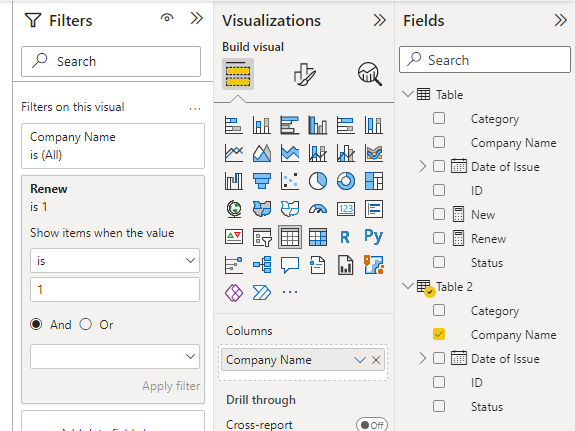Select the Power Apps visual

point(234,293)
